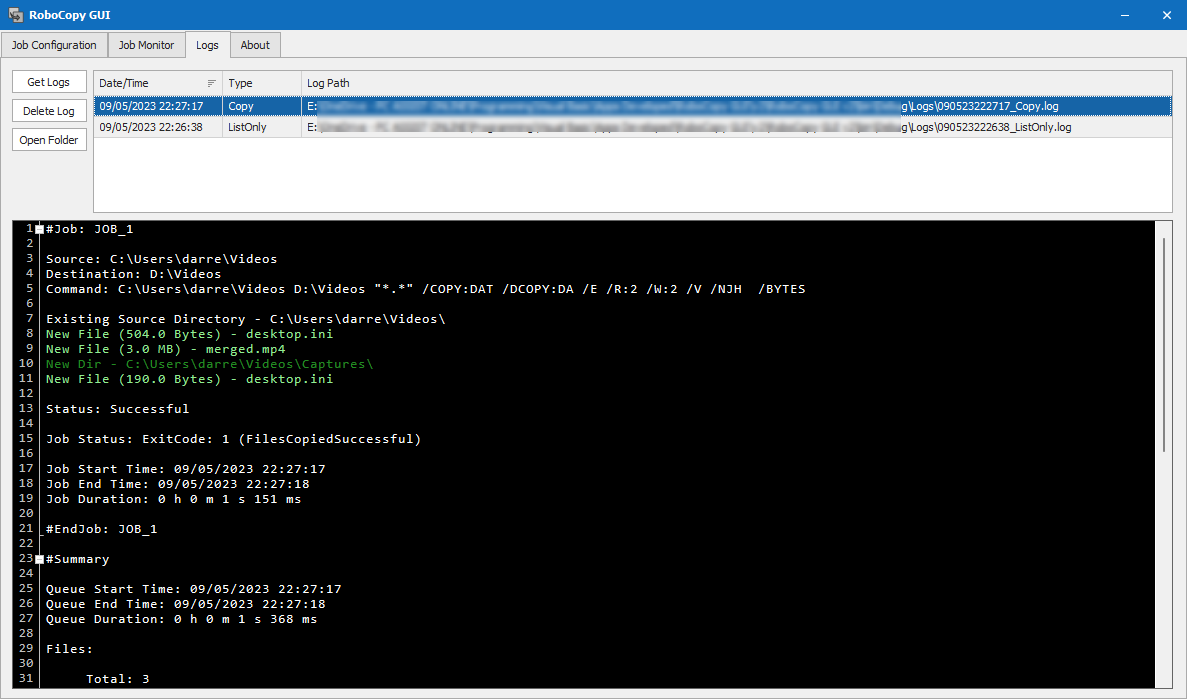Switch to the Job Configuration tab
Viewport: 1187px width, 699px height.
point(54,45)
